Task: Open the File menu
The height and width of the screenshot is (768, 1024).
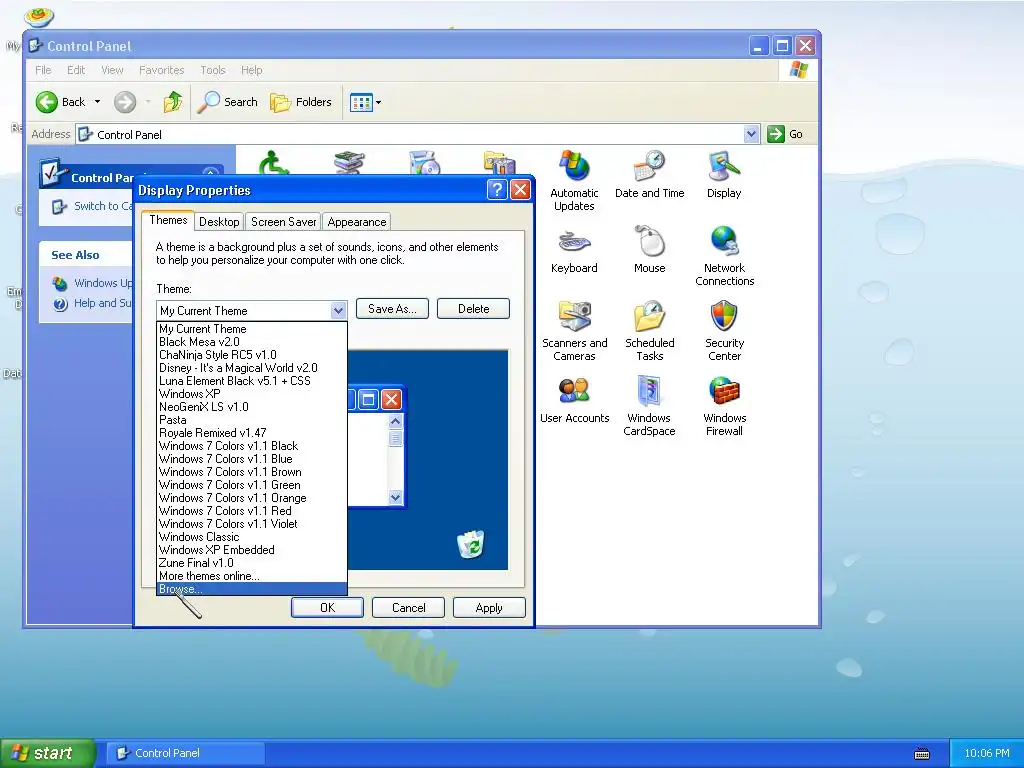Action: tap(43, 70)
